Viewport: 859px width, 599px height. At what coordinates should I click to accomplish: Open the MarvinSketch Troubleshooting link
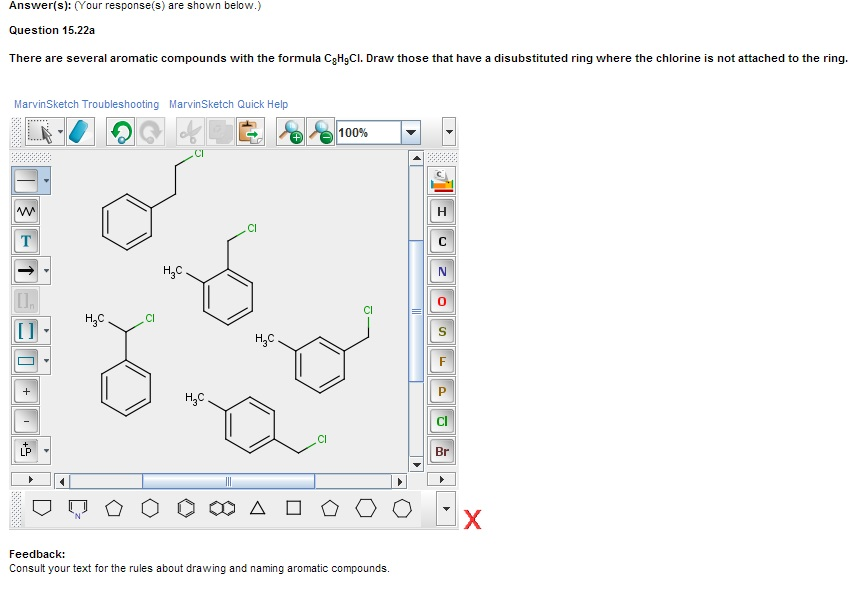[x=85, y=104]
